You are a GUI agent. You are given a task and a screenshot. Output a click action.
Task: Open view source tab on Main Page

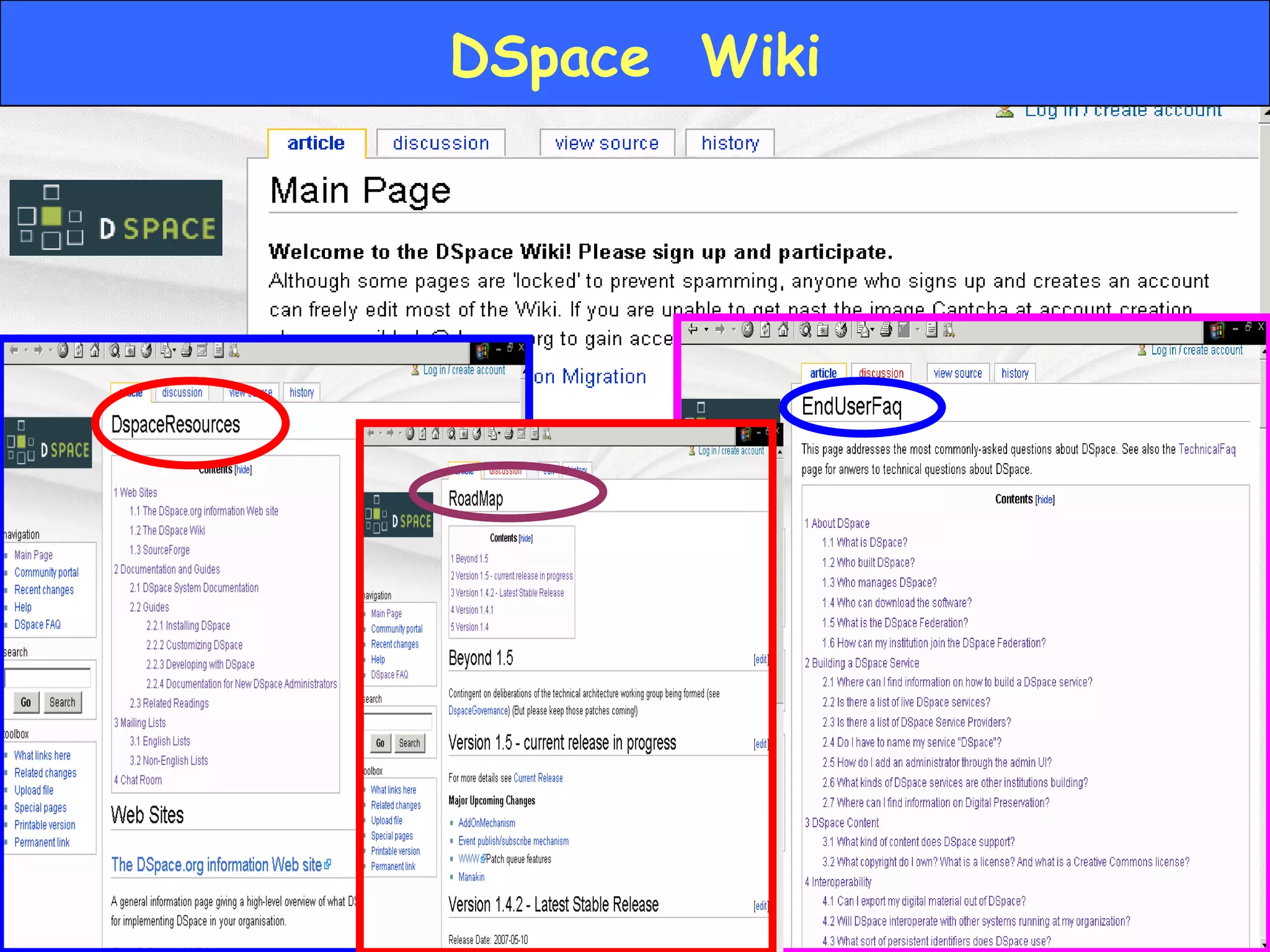click(x=606, y=143)
